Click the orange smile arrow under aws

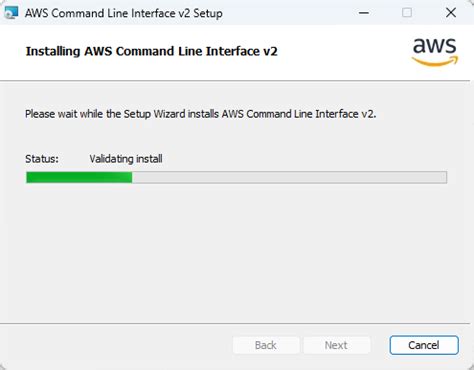pos(435,61)
